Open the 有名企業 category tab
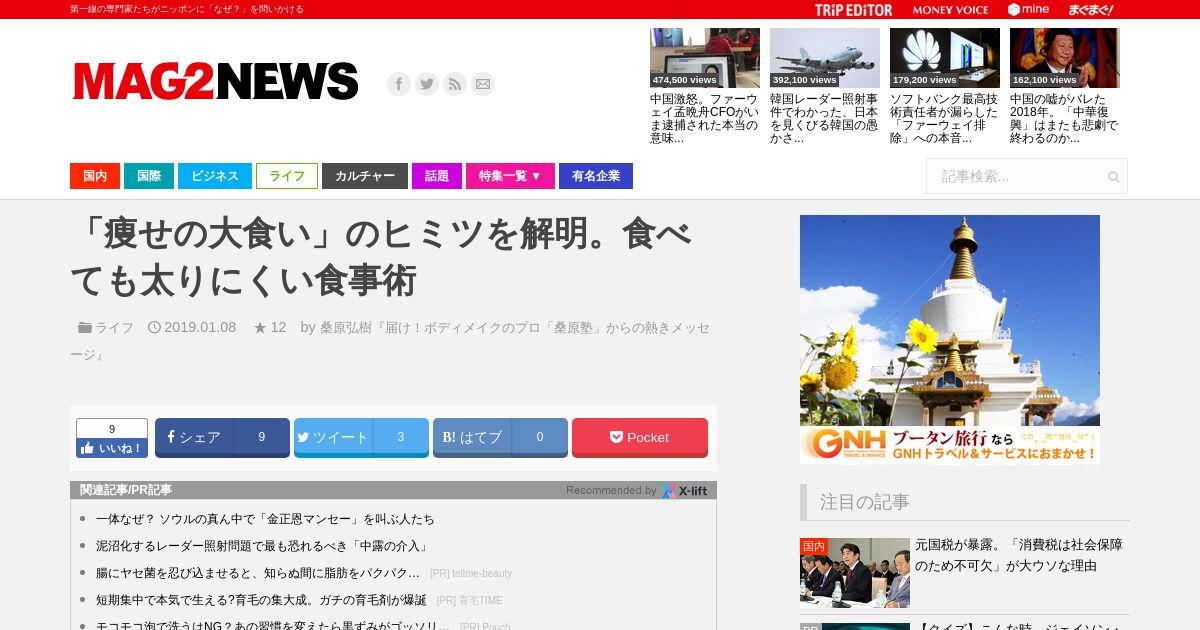Viewport: 1200px width, 630px height. tap(596, 176)
